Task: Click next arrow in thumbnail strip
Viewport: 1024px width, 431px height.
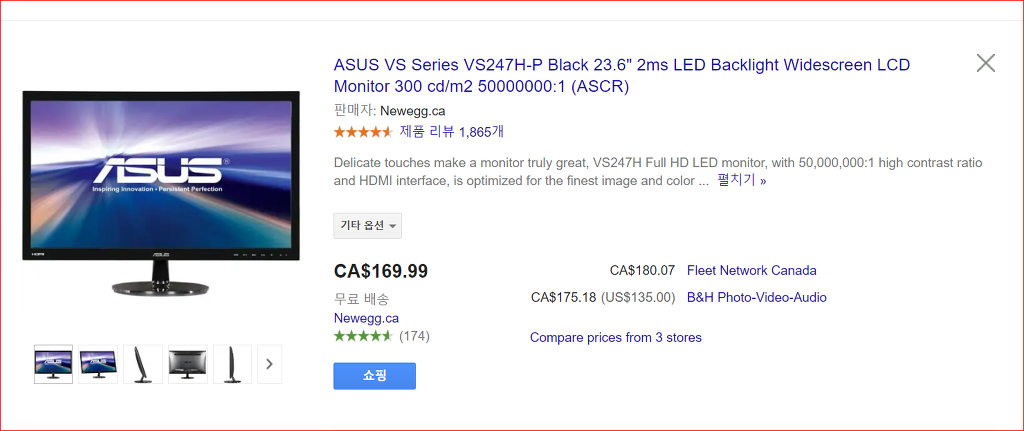Action: pyautogui.click(x=269, y=364)
